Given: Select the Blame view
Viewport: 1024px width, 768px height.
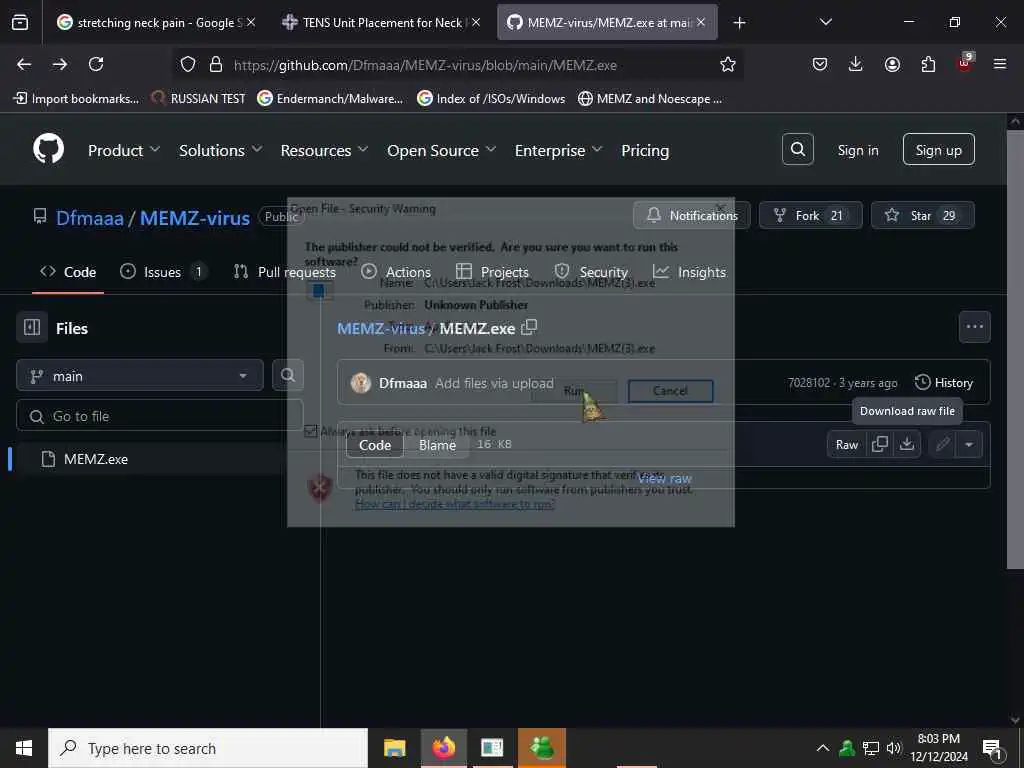Looking at the screenshot, I should coord(437,445).
